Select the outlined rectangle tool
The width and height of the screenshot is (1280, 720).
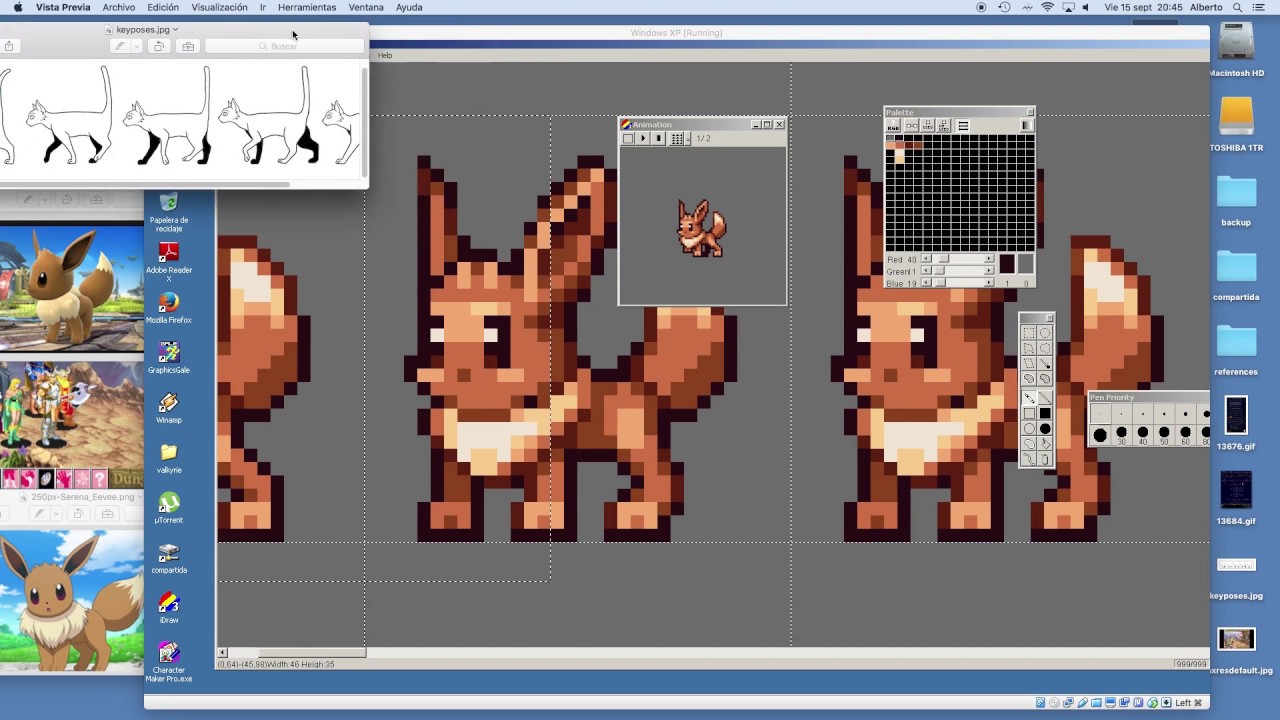click(x=1029, y=413)
